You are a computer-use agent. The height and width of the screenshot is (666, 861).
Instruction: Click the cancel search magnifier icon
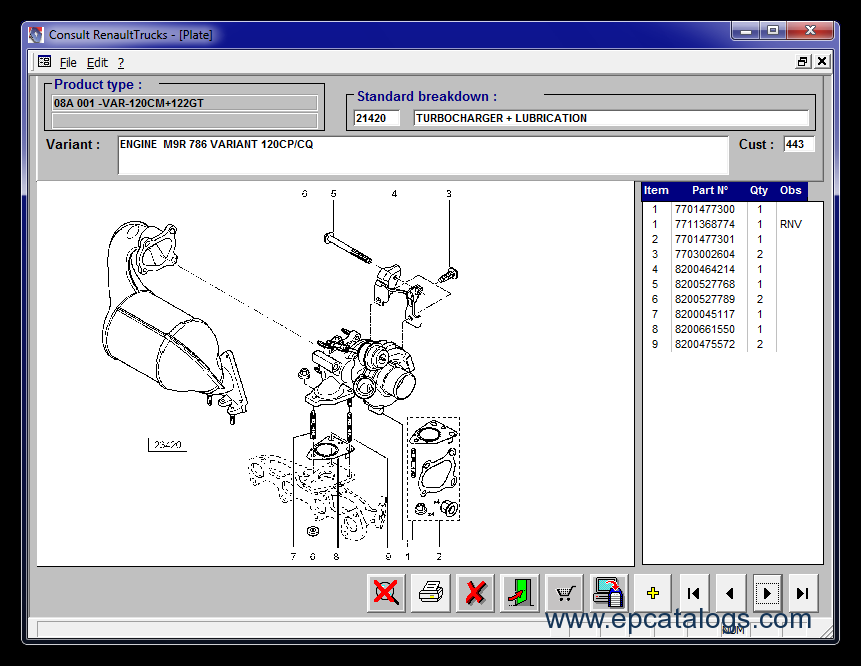click(386, 593)
